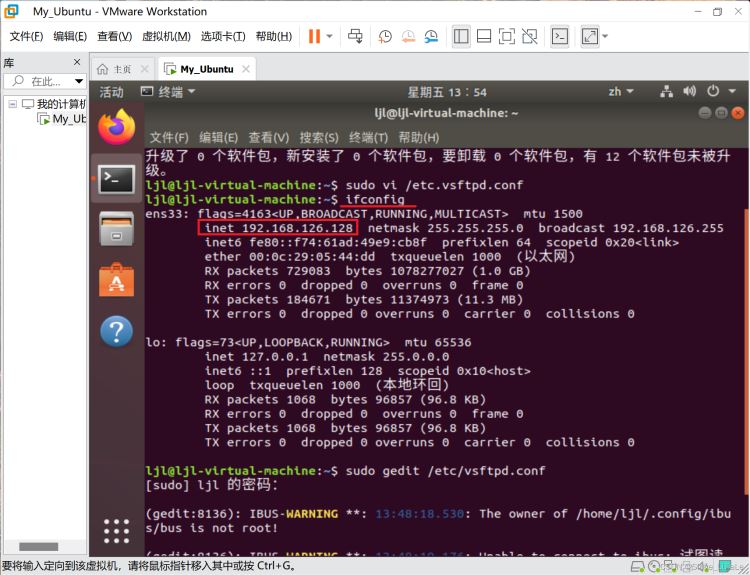Collapse the 我的计算机 tree node
The image size is (750, 575).
13,104
